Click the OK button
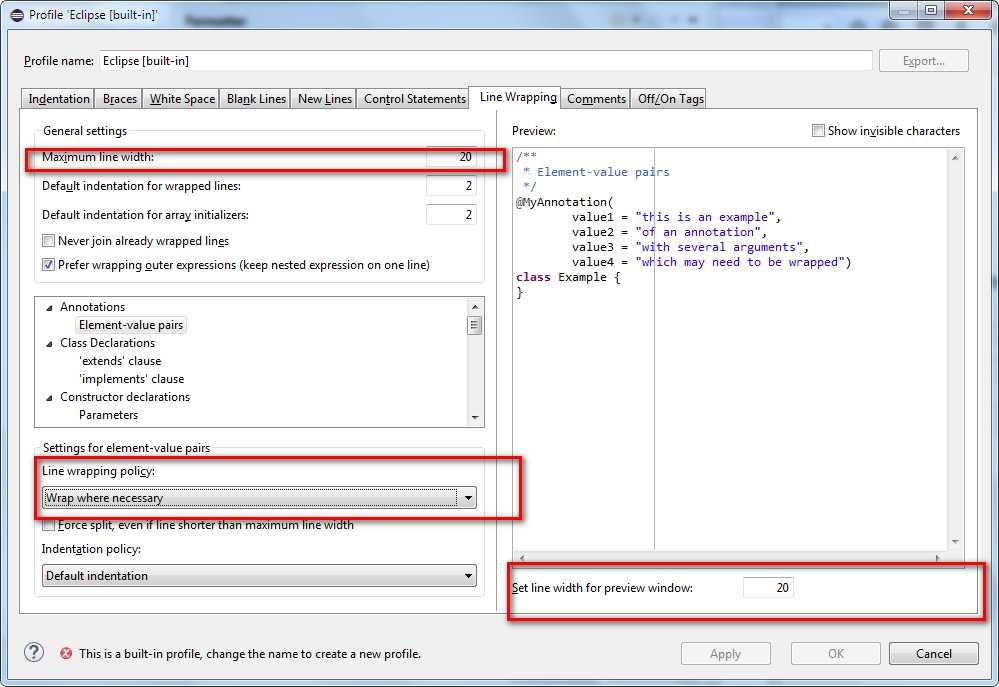Image resolution: width=999 pixels, height=687 pixels. pos(835,653)
